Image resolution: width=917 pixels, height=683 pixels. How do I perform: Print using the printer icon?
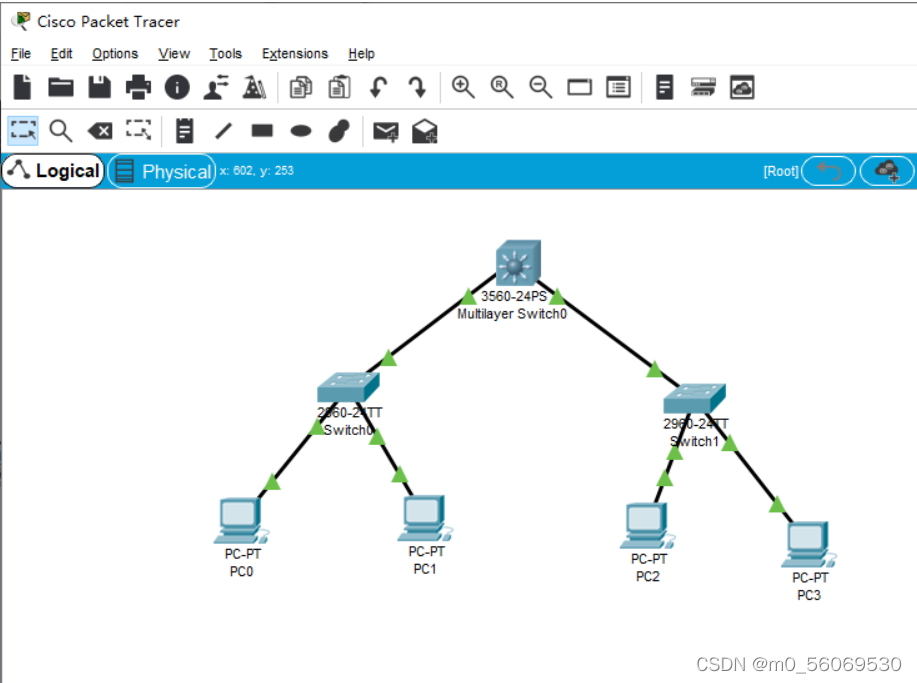point(139,87)
